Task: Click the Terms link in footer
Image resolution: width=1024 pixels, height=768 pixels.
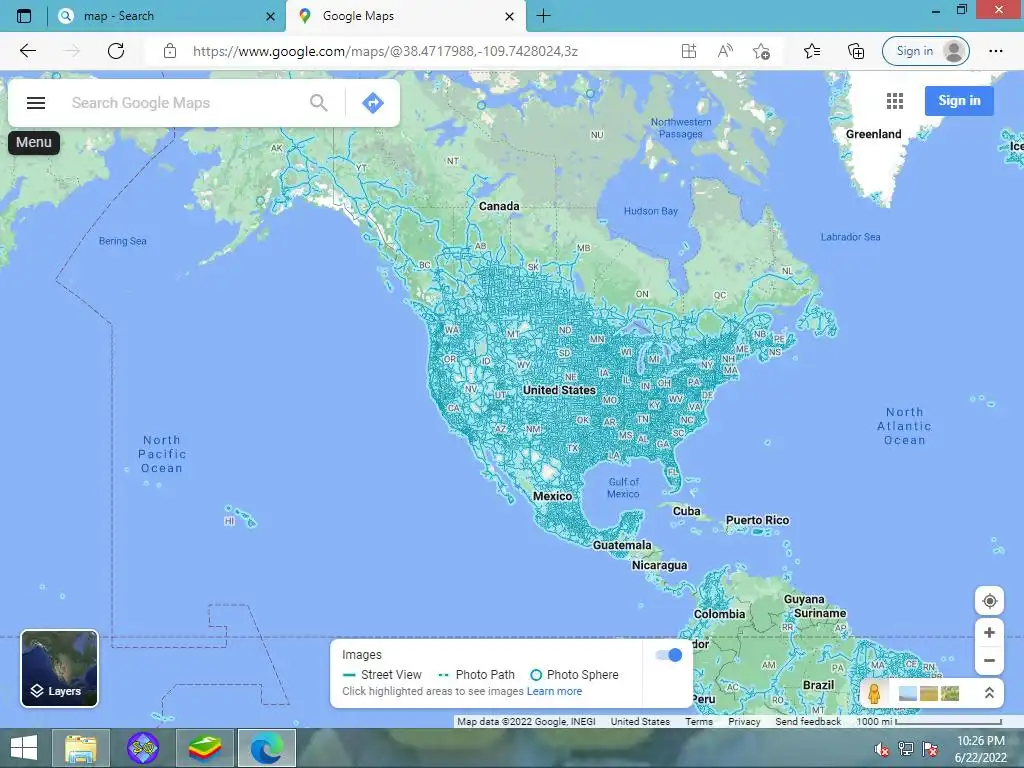Action: point(699,722)
